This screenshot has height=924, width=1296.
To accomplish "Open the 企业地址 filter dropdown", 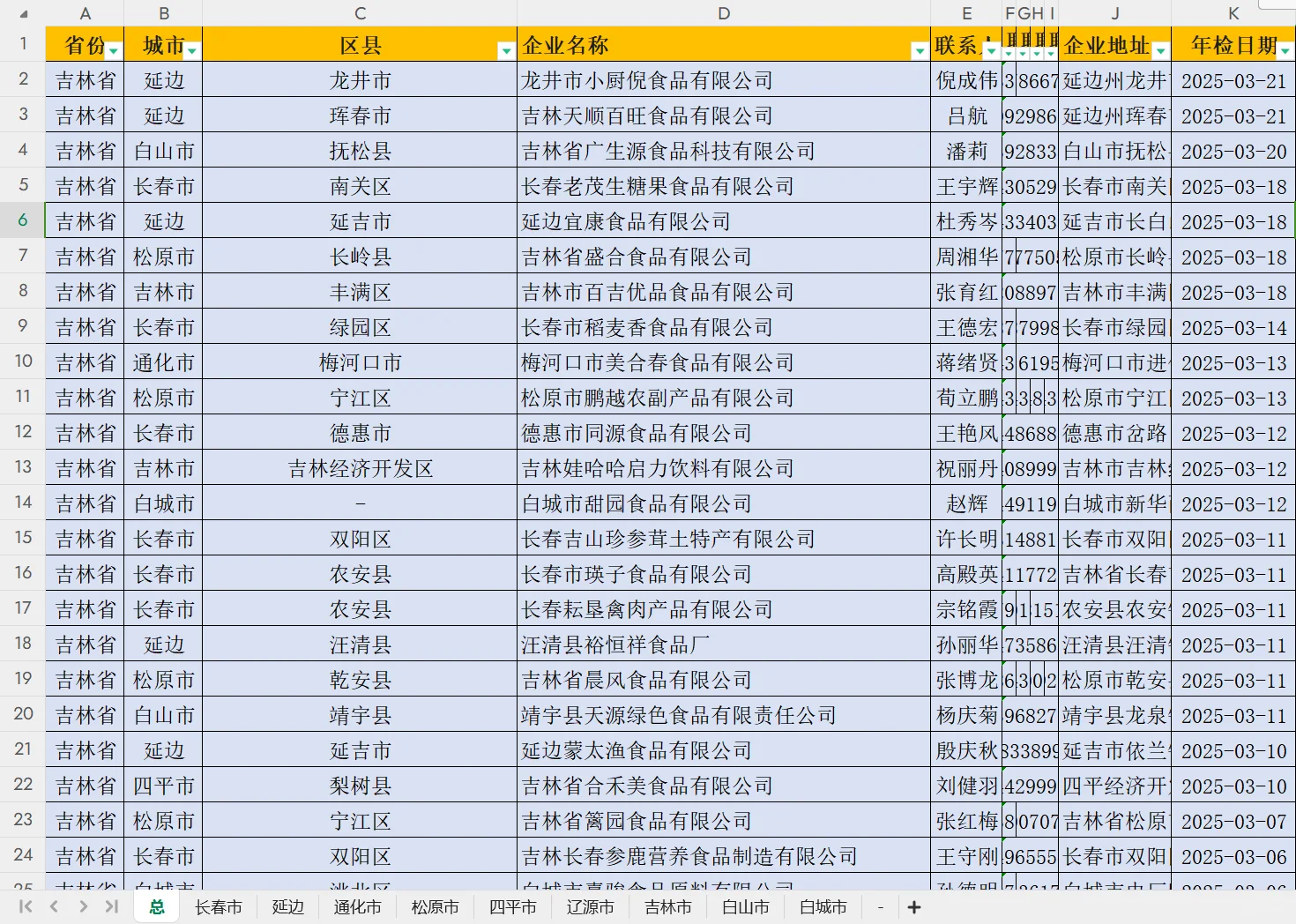I will point(1161,51).
